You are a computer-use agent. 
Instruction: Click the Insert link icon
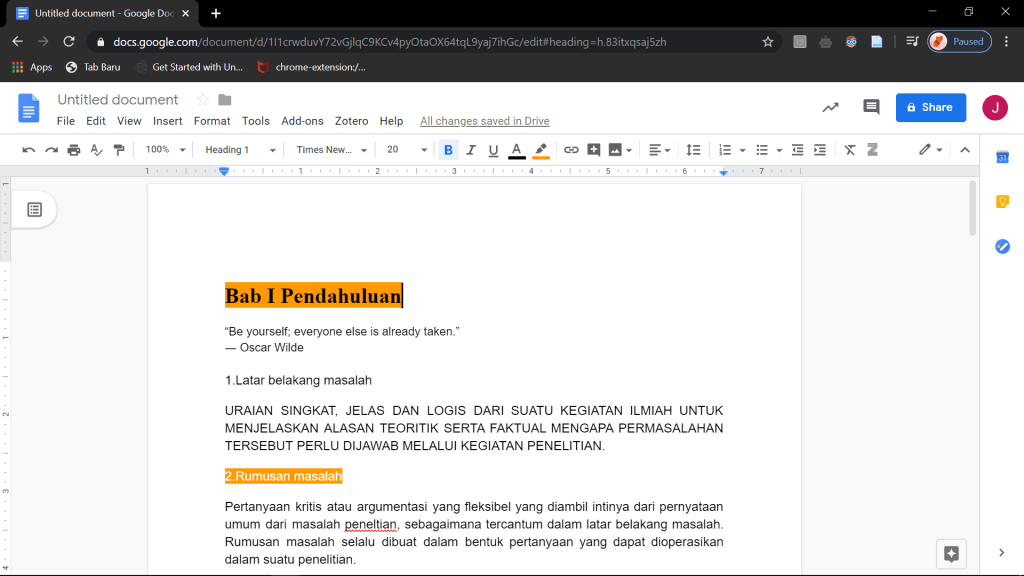click(571, 150)
